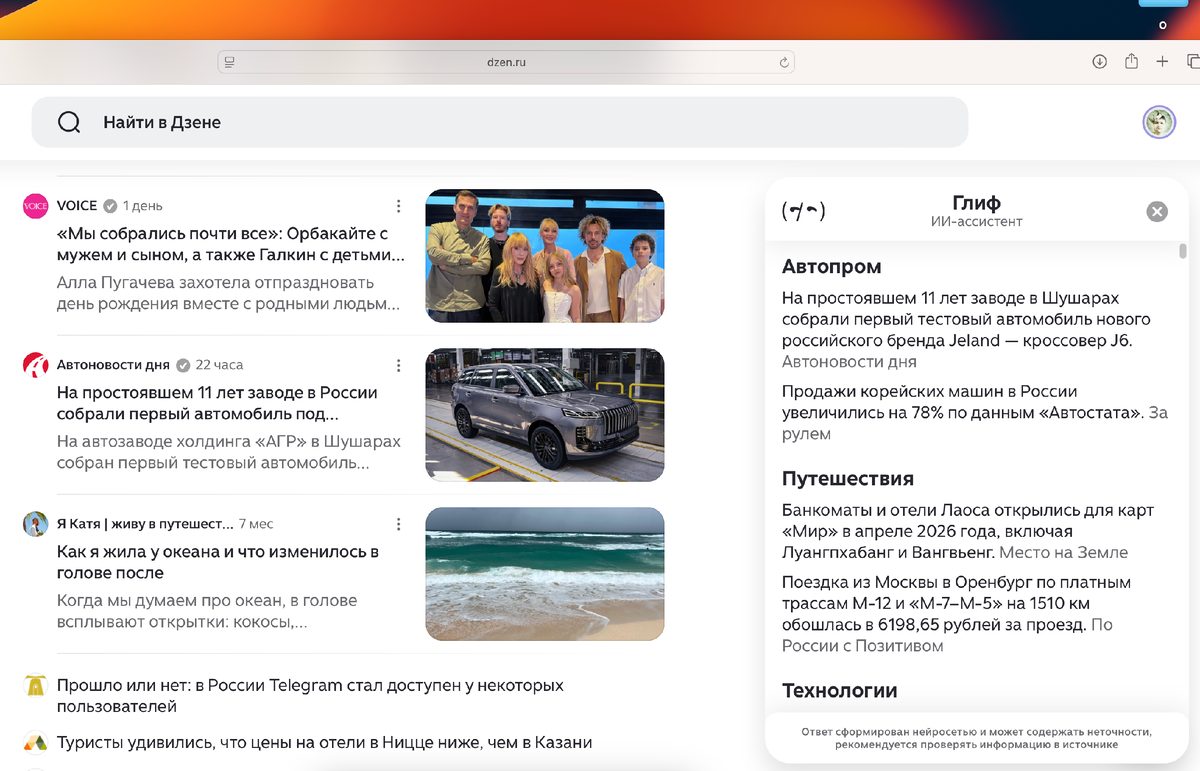Image resolution: width=1200 pixels, height=771 pixels.
Task: Open 'Автоновости дня' source in Глиф panel
Action: click(x=849, y=362)
